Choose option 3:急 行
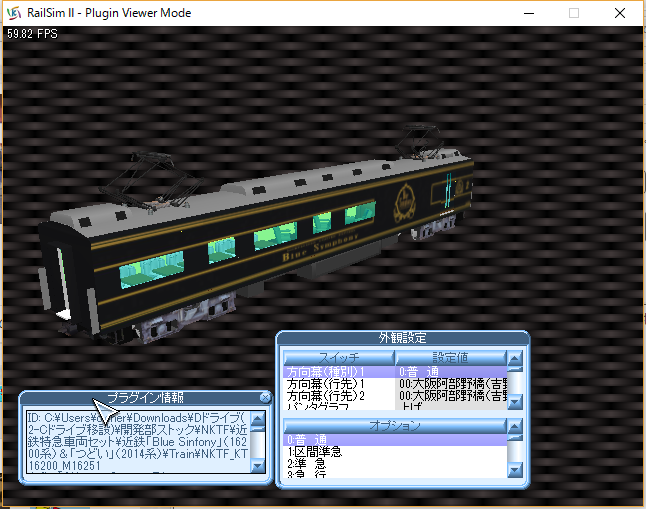This screenshot has width=646, height=509. click(395, 474)
